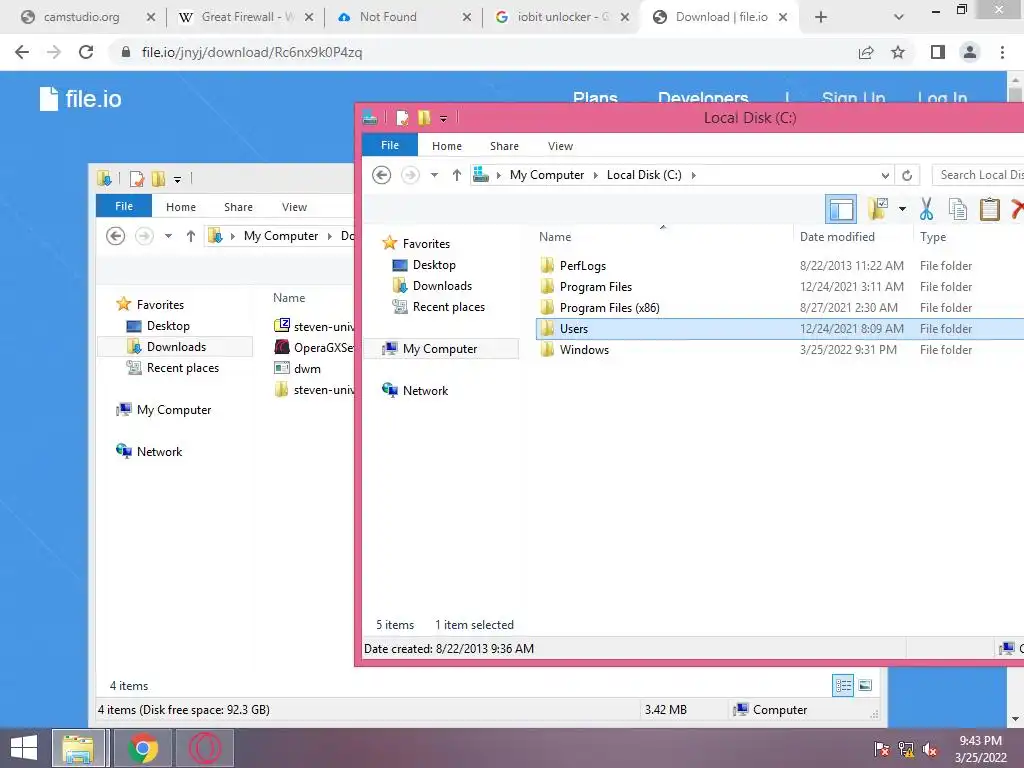Click the preview pane icon in Local Disk toolbar
1024x768 pixels.
tap(840, 210)
